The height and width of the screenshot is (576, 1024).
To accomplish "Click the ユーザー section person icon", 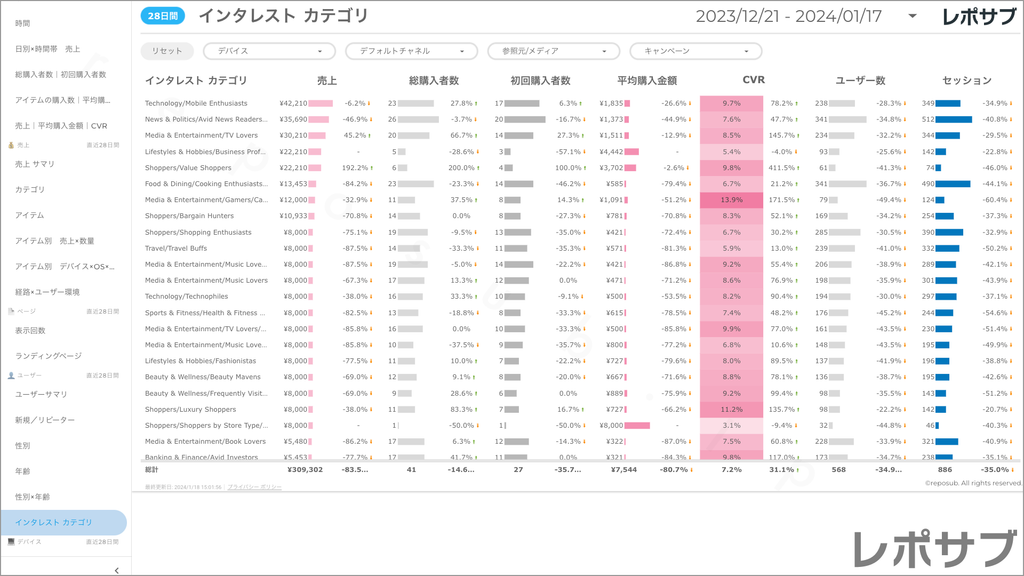I will coord(11,375).
